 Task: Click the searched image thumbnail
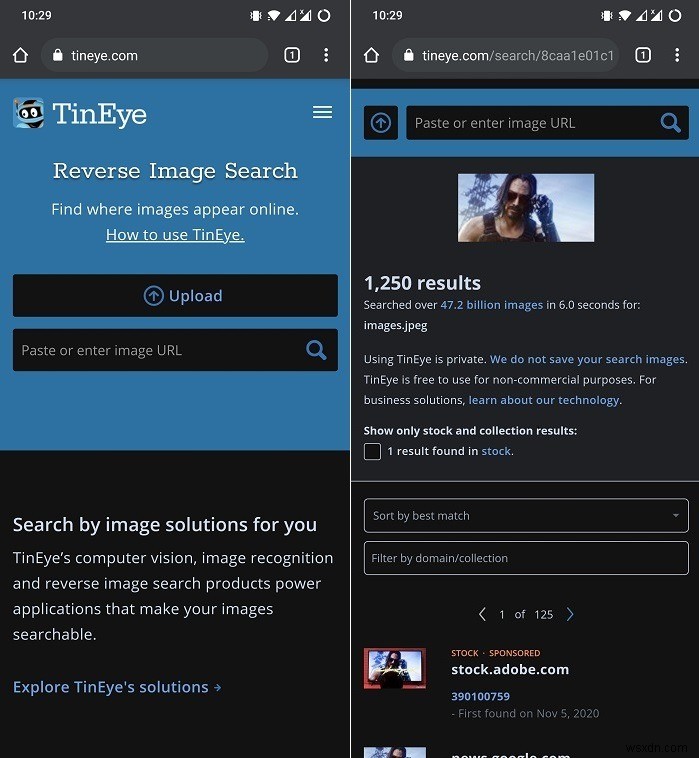point(526,208)
